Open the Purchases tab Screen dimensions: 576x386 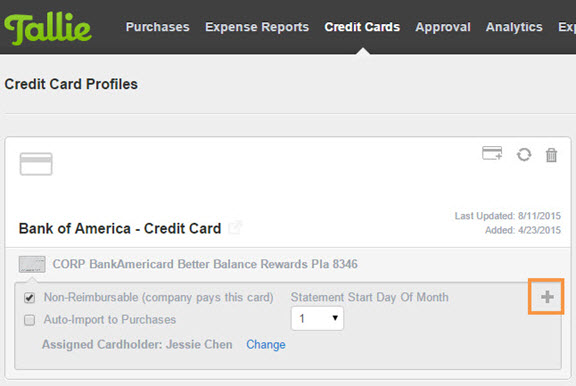[x=158, y=27]
